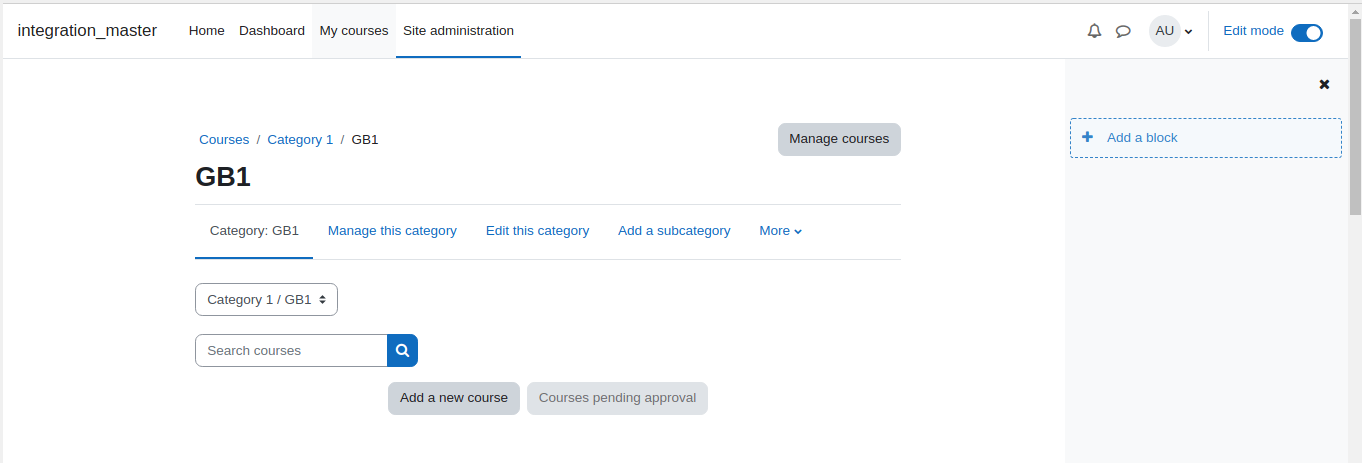Image resolution: width=1362 pixels, height=463 pixels.
Task: Click the AU user avatar
Action: coord(1164,31)
